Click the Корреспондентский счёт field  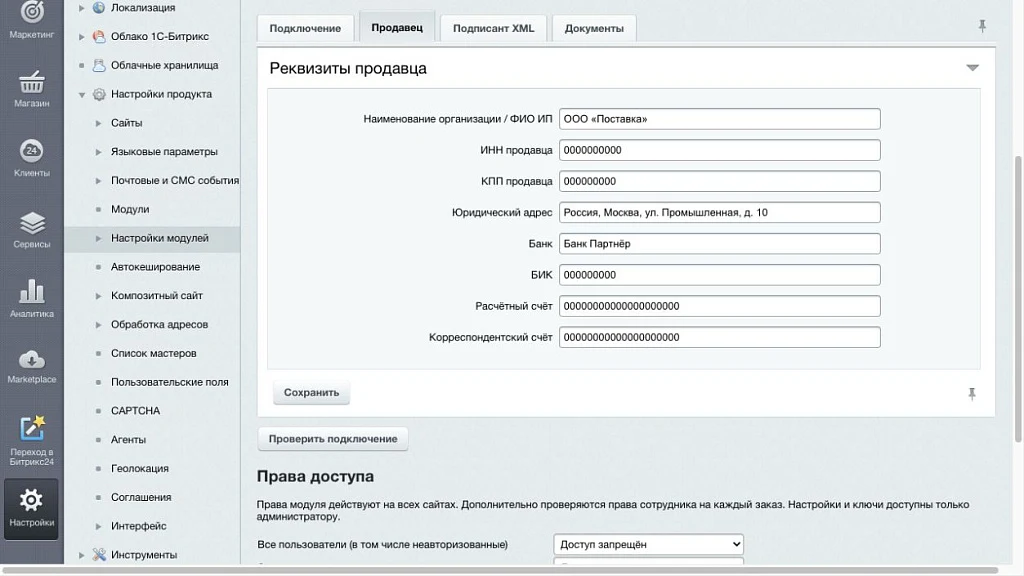tap(720, 337)
